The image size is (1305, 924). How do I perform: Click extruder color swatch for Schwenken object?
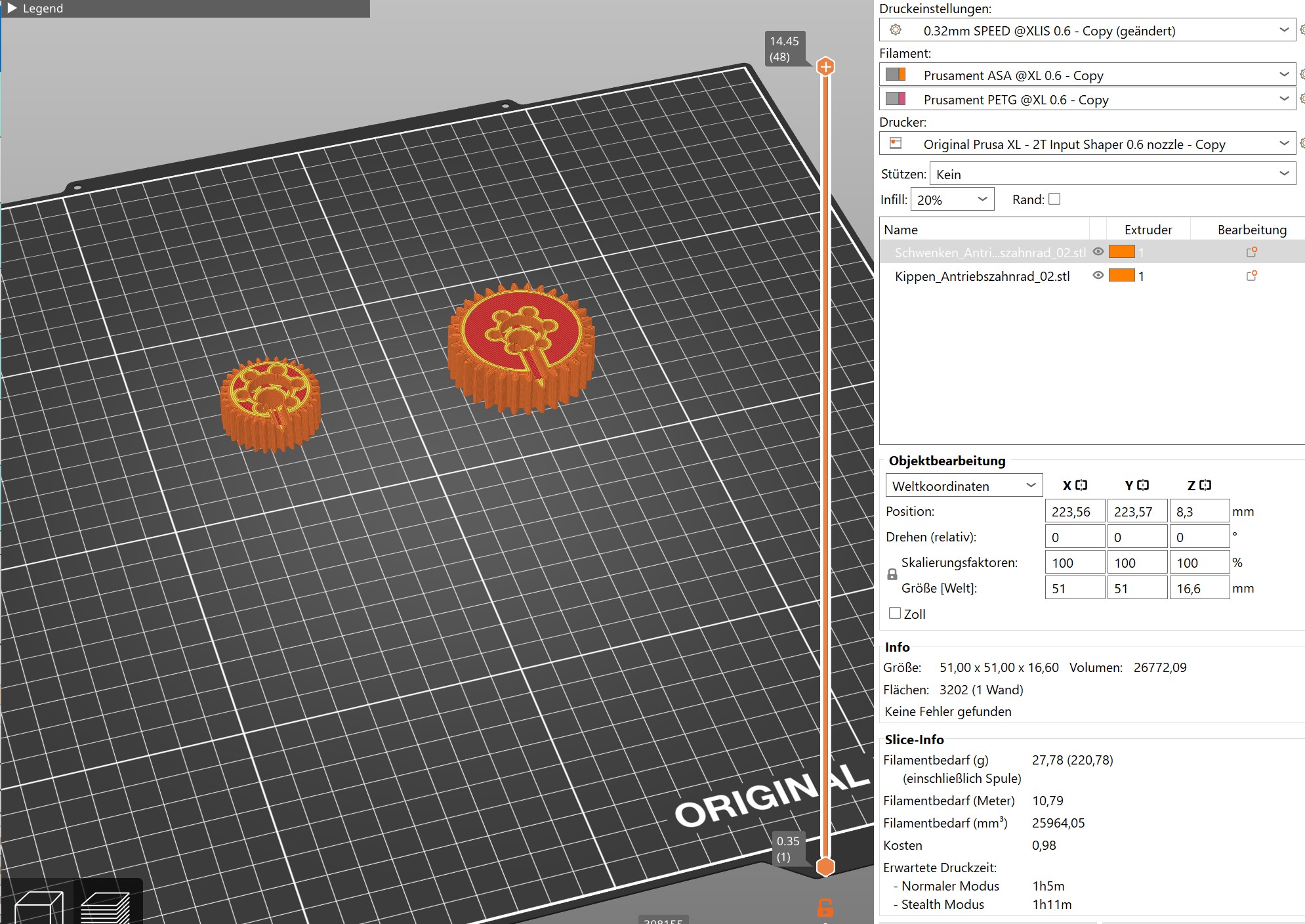(1121, 251)
